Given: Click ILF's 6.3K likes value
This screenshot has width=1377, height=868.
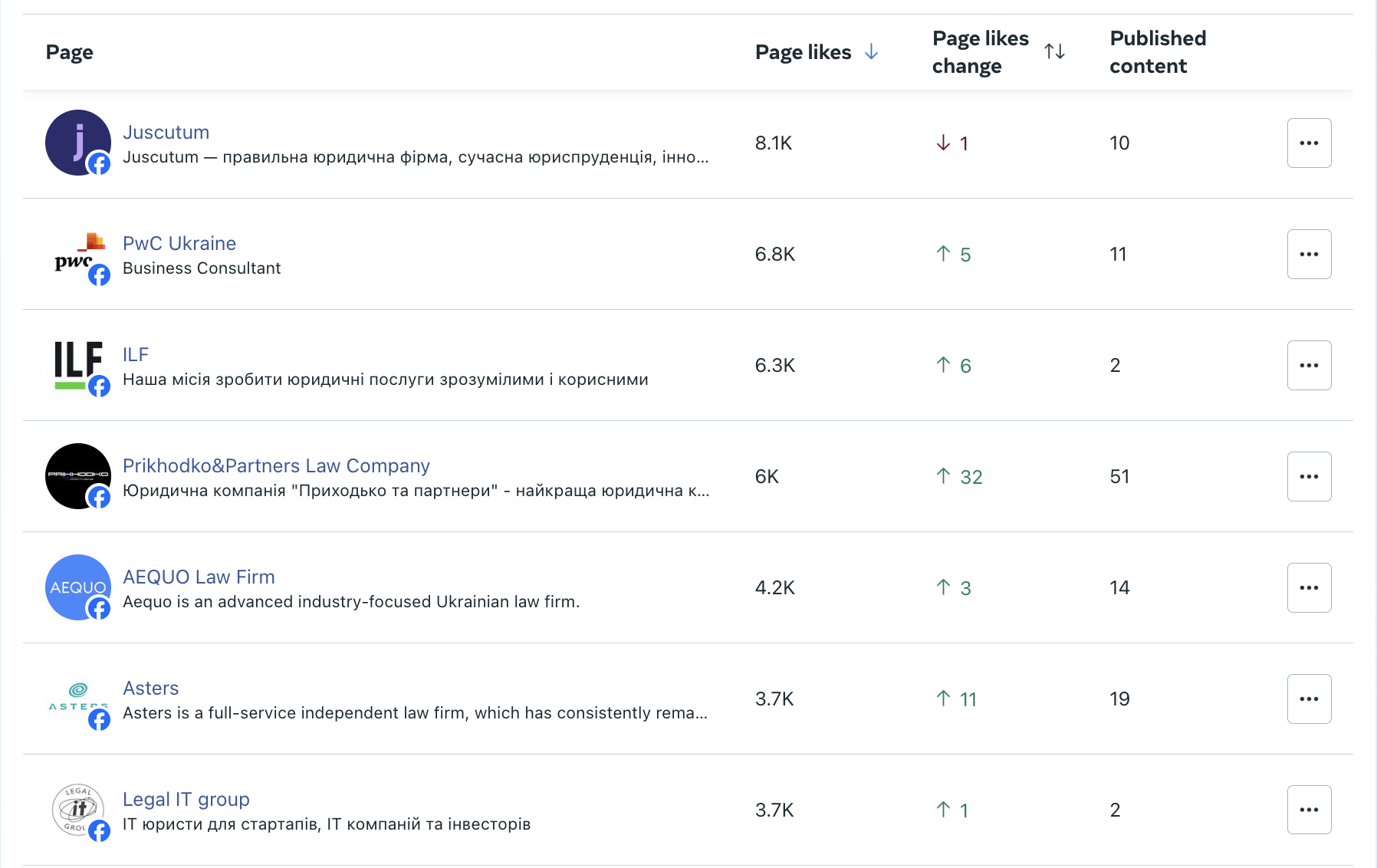Looking at the screenshot, I should (x=775, y=365).
